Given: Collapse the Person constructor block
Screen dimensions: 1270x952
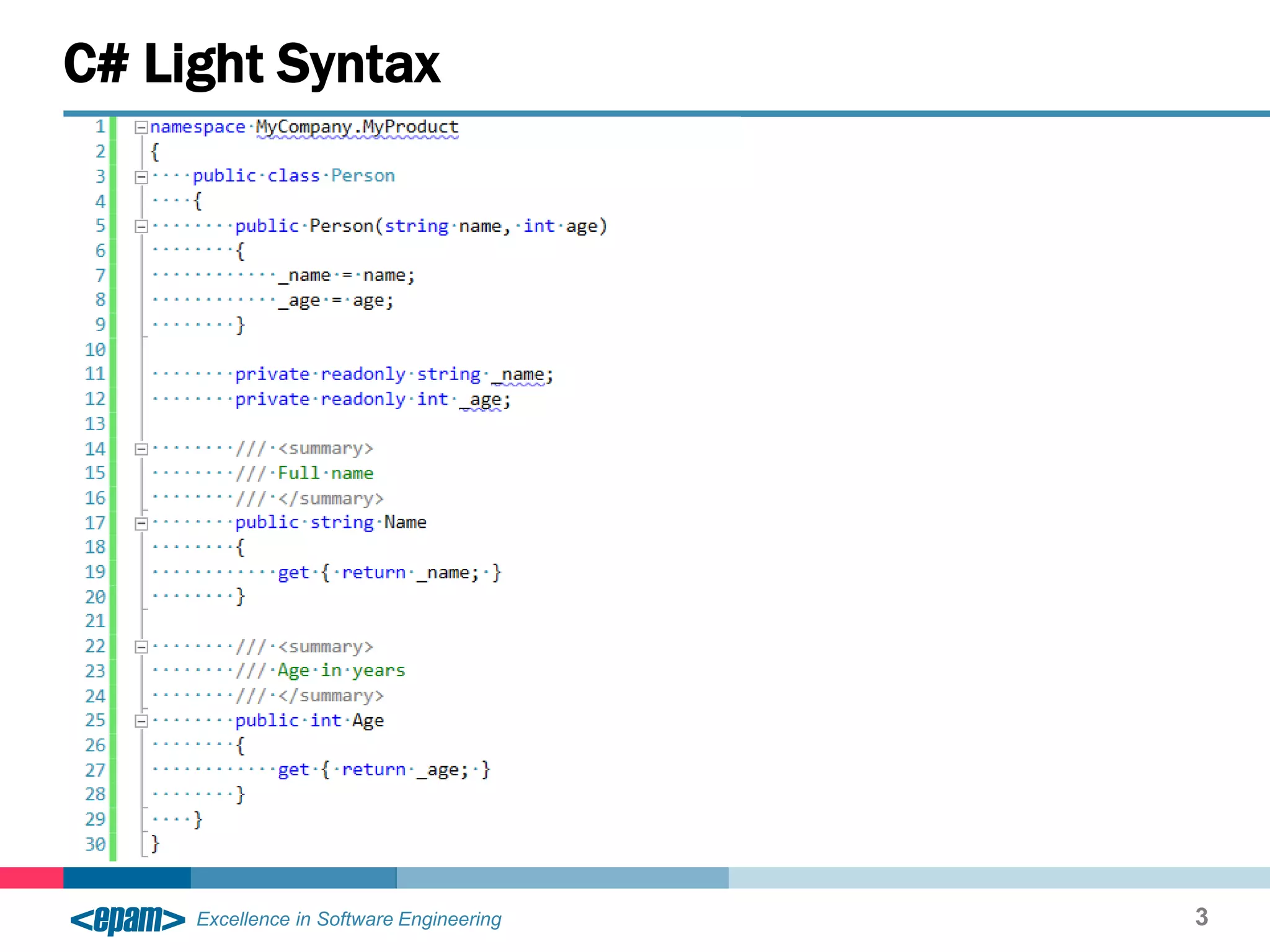Looking at the screenshot, I should [141, 226].
